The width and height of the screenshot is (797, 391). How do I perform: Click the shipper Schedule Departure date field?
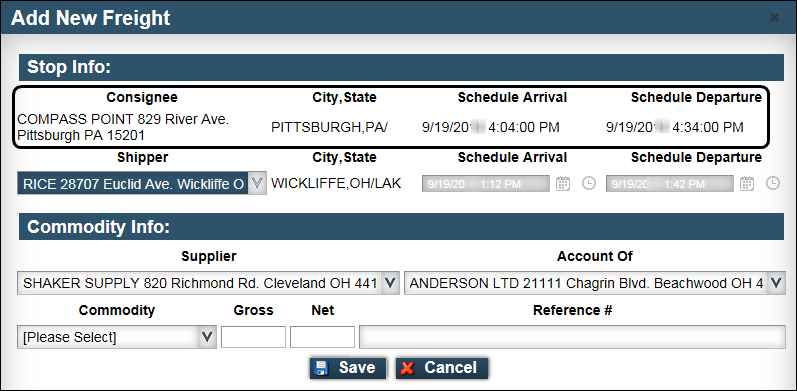coord(669,184)
